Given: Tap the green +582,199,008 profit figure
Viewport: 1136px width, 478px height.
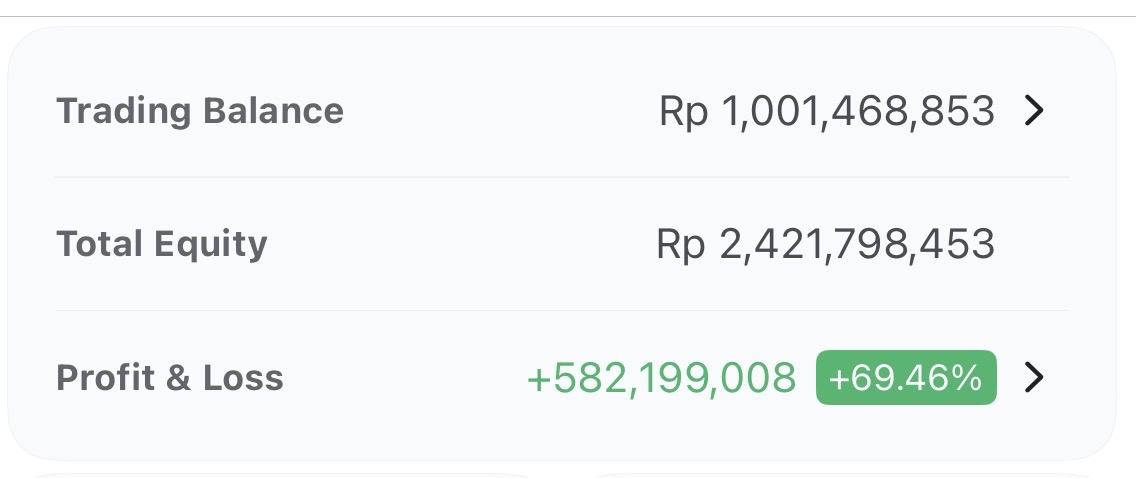Looking at the screenshot, I should tap(661, 378).
